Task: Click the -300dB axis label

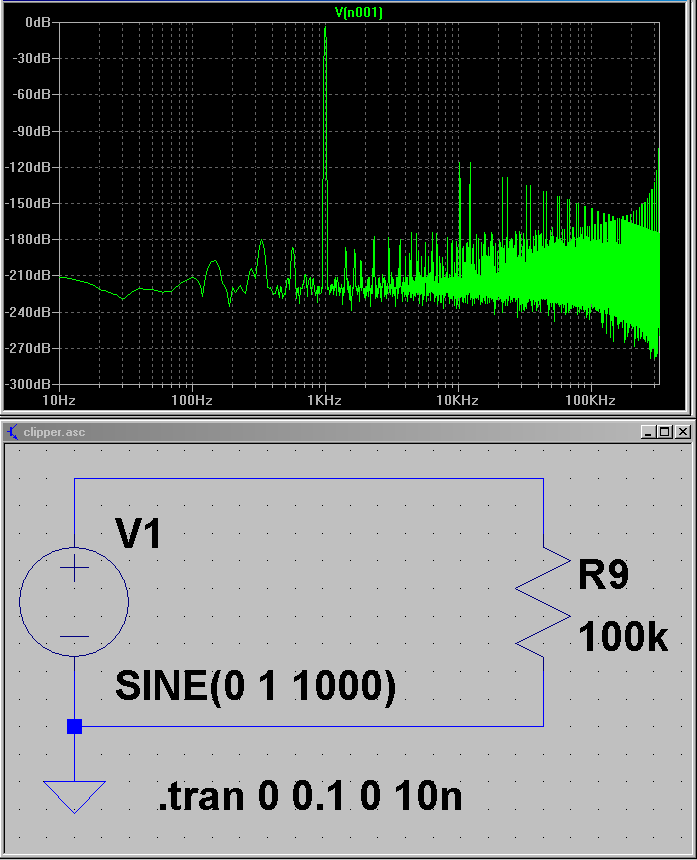Action: 27,384
